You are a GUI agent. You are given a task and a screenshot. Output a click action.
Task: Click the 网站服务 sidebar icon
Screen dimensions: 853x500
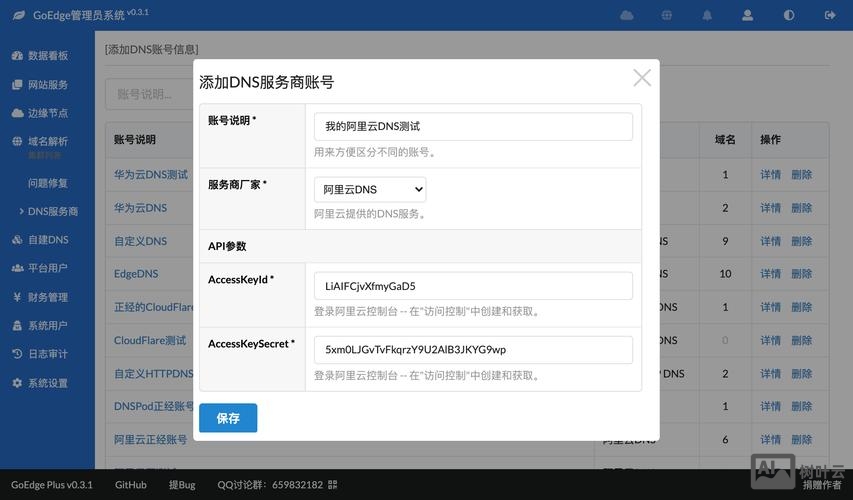click(17, 84)
